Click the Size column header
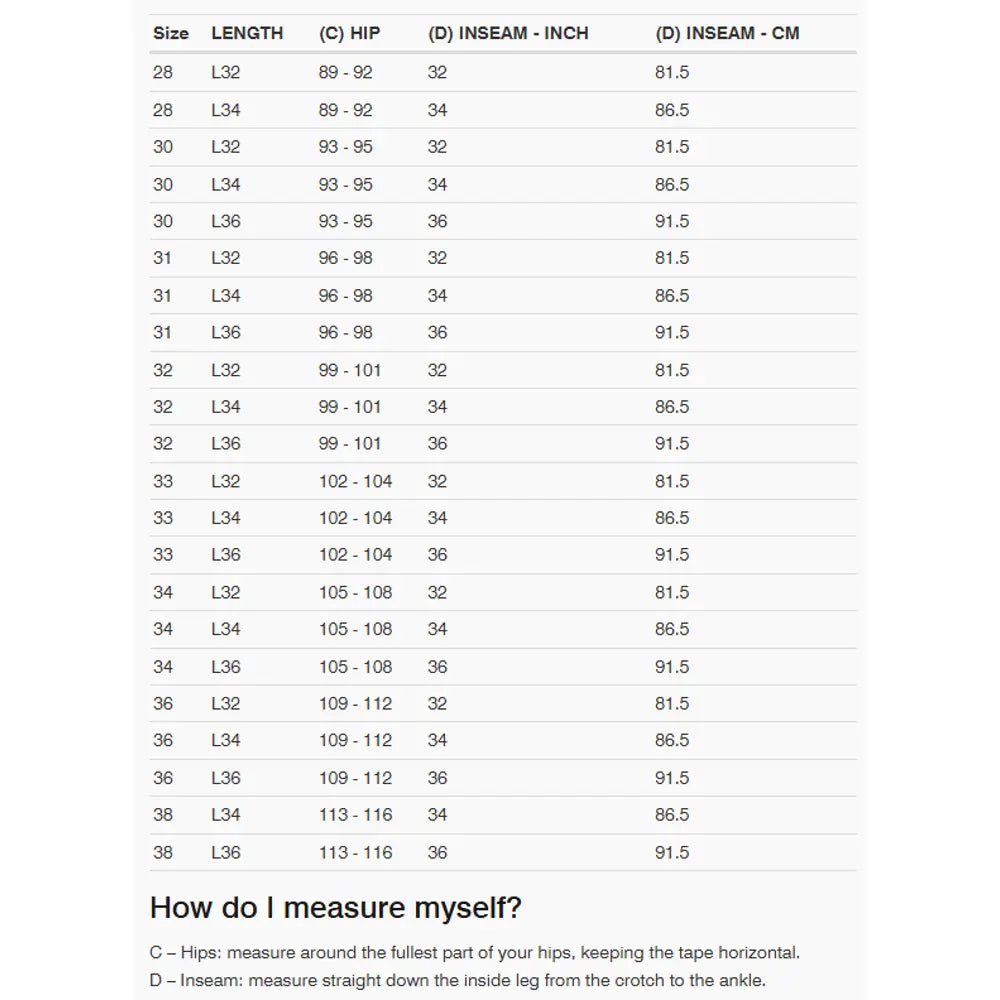This screenshot has width=1000, height=1000. point(170,33)
